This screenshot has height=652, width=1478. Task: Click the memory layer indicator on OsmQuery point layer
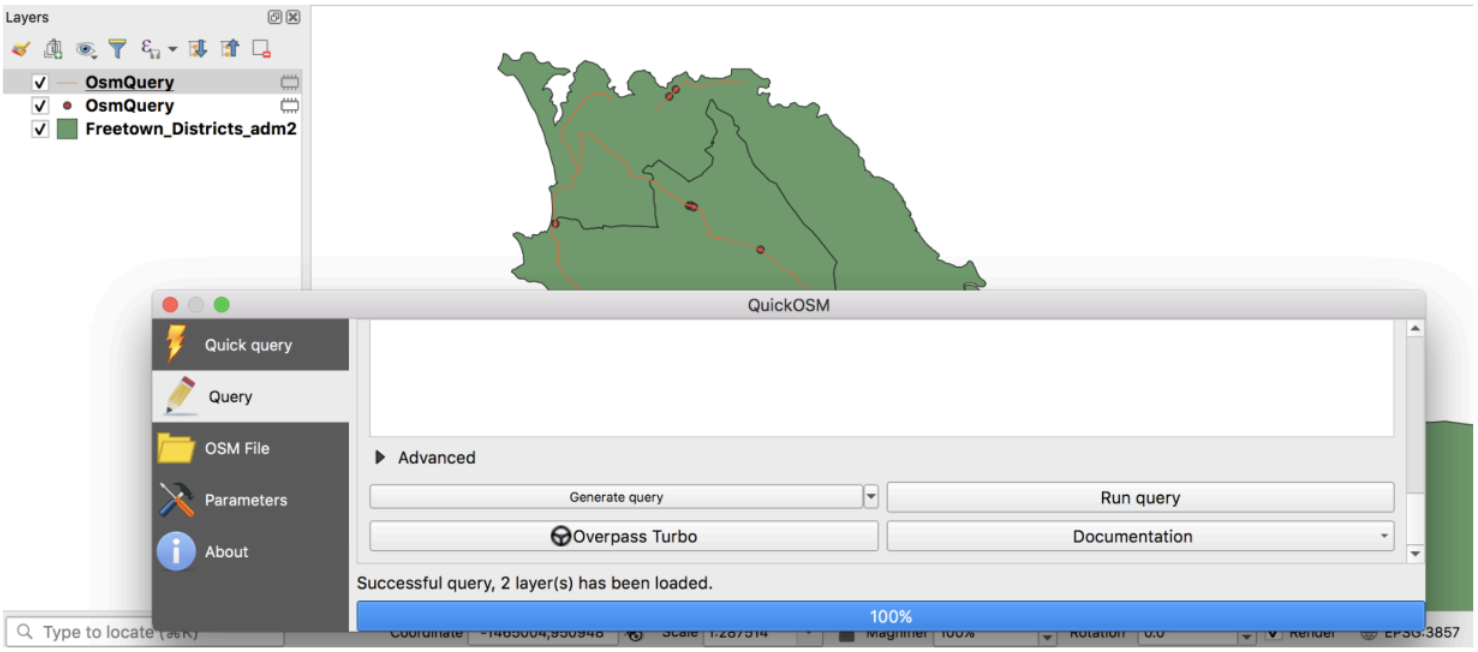coord(290,105)
